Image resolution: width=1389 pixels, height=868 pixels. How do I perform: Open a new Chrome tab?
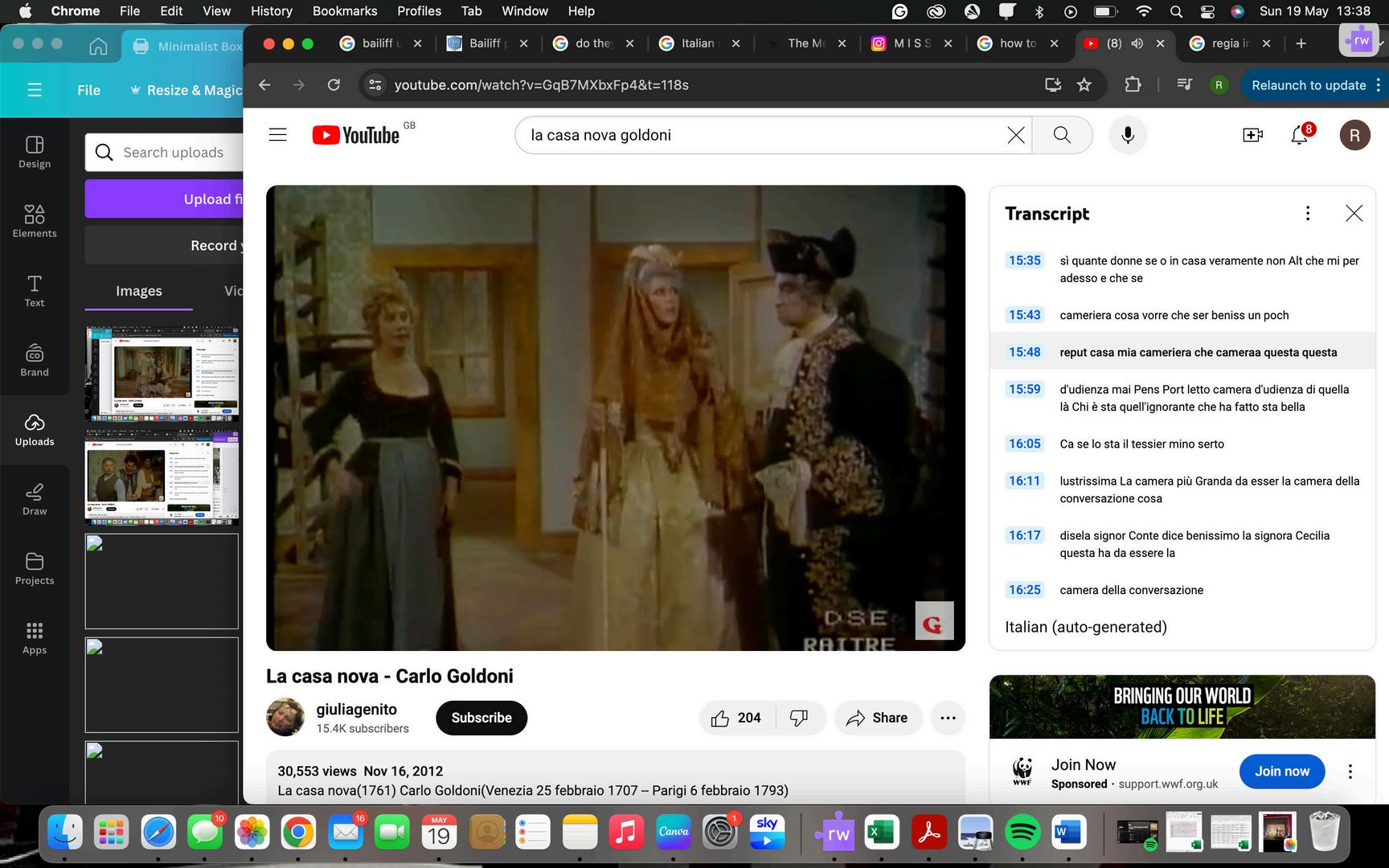[x=1301, y=43]
